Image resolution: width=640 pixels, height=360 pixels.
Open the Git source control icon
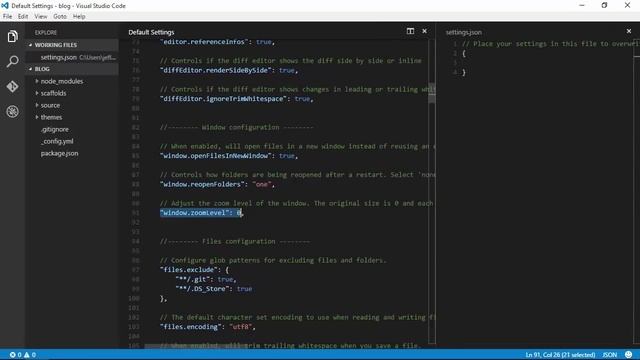(x=12, y=87)
